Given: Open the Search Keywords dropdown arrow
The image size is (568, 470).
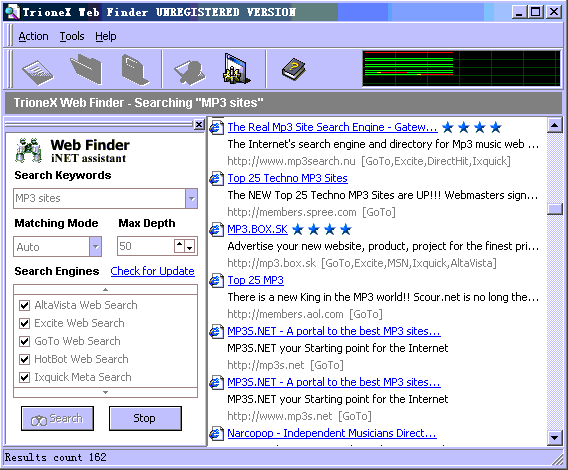Looking at the screenshot, I should click(x=191, y=199).
